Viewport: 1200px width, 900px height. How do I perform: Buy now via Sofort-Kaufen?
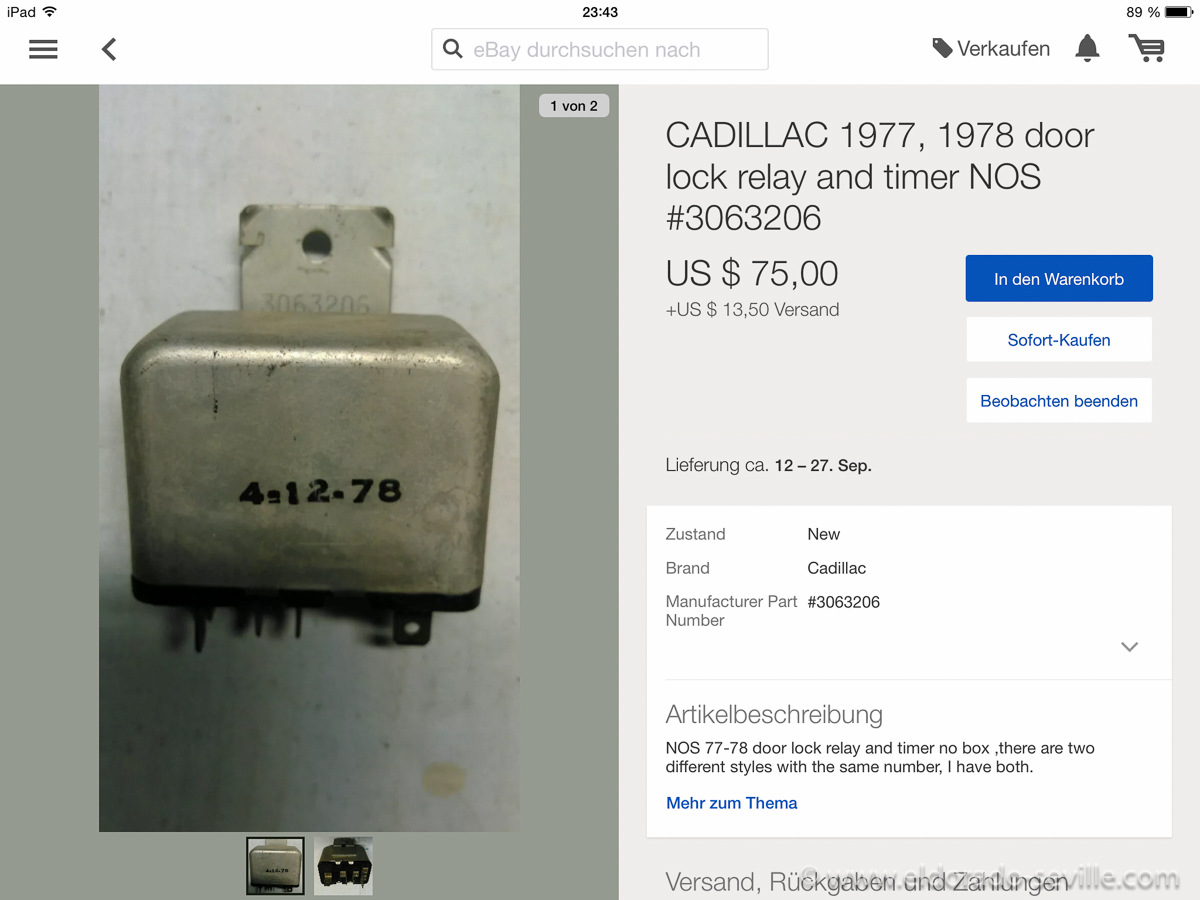[1059, 340]
